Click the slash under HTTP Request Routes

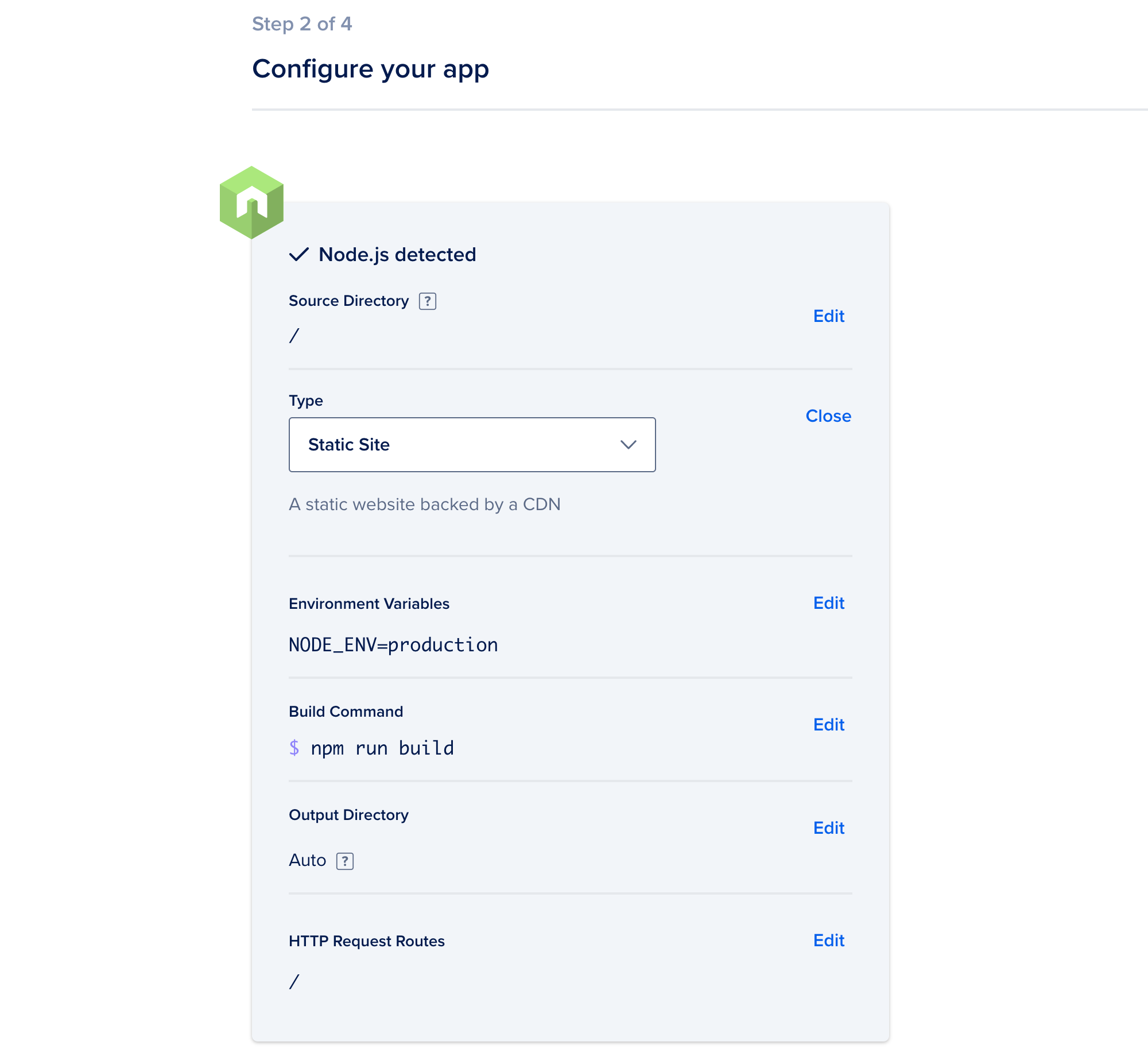point(294,982)
